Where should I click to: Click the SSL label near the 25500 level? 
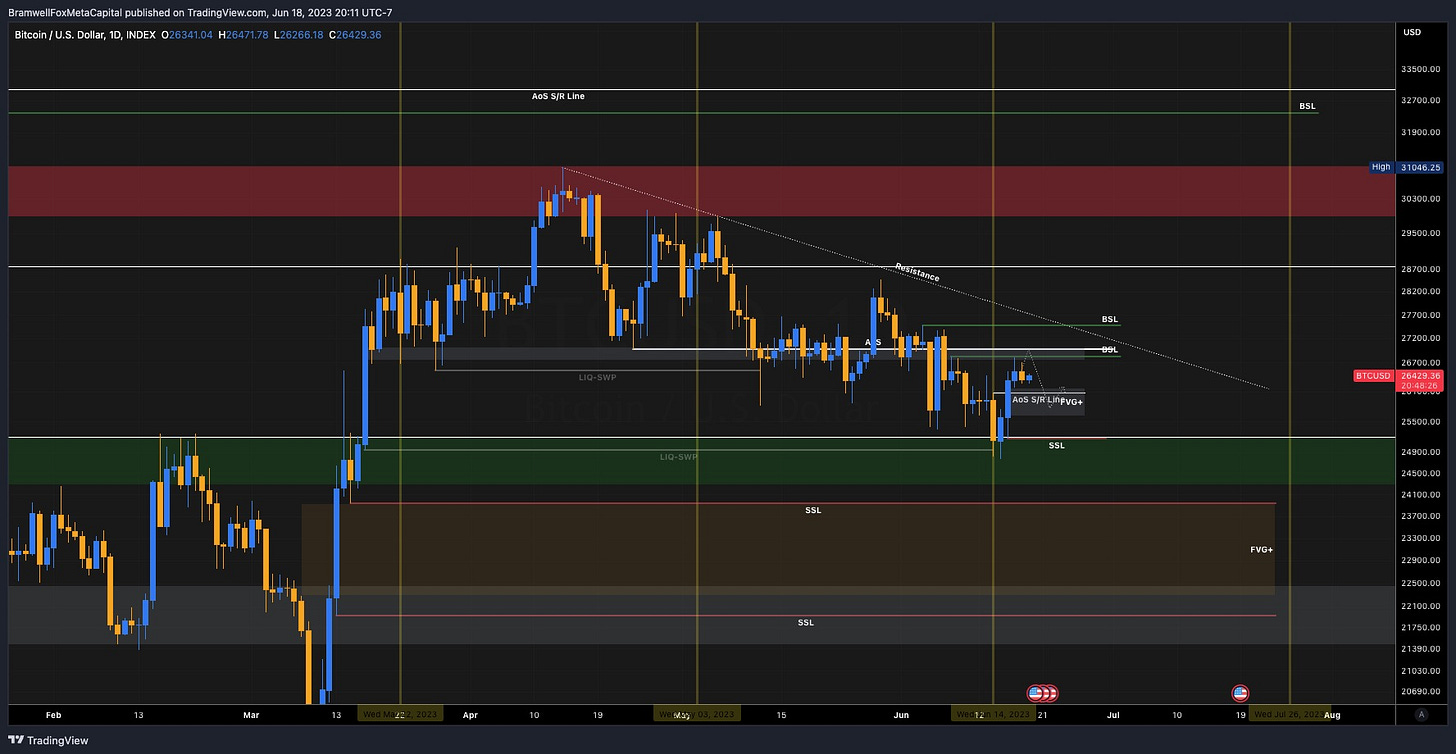click(x=1057, y=445)
